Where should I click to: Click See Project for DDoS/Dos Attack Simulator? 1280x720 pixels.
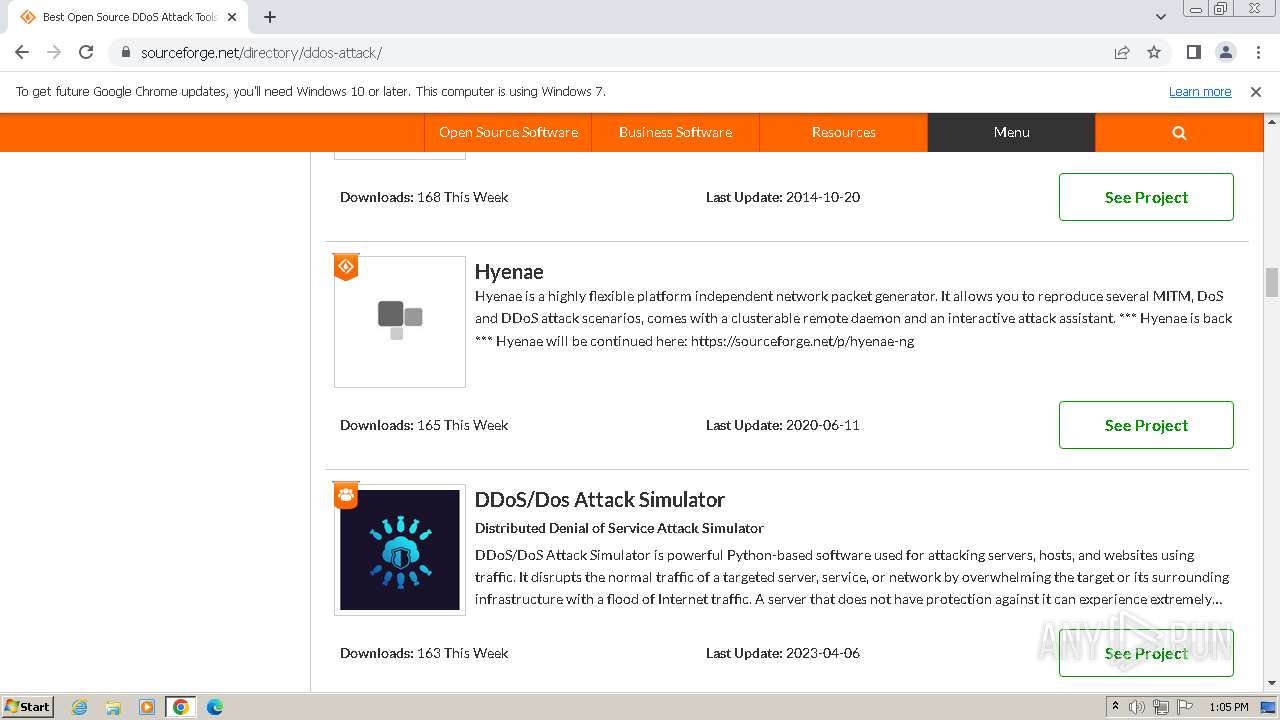coord(1146,653)
